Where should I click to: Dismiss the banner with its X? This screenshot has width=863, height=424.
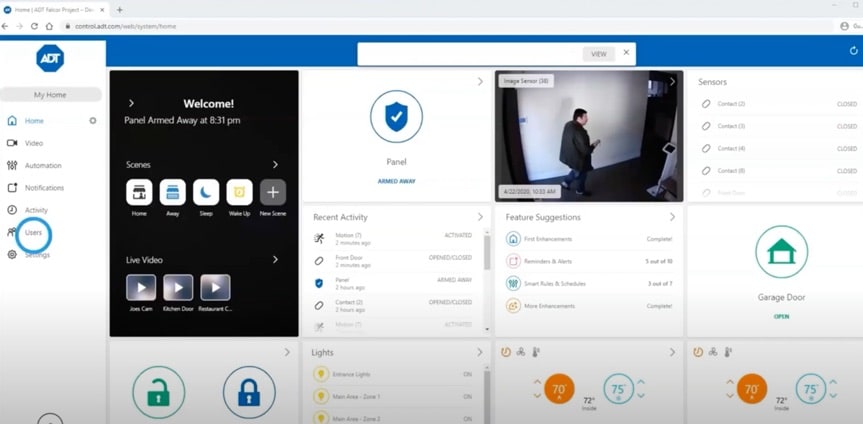(626, 52)
